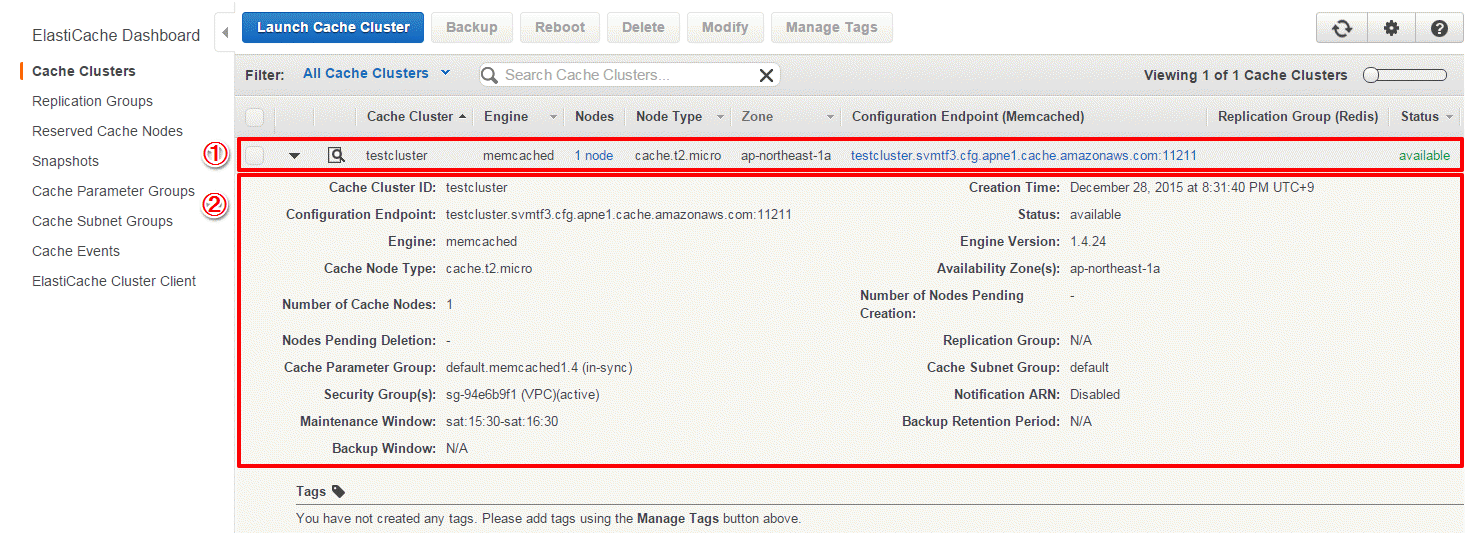
Task: Click the Nodes column header
Action: click(594, 116)
